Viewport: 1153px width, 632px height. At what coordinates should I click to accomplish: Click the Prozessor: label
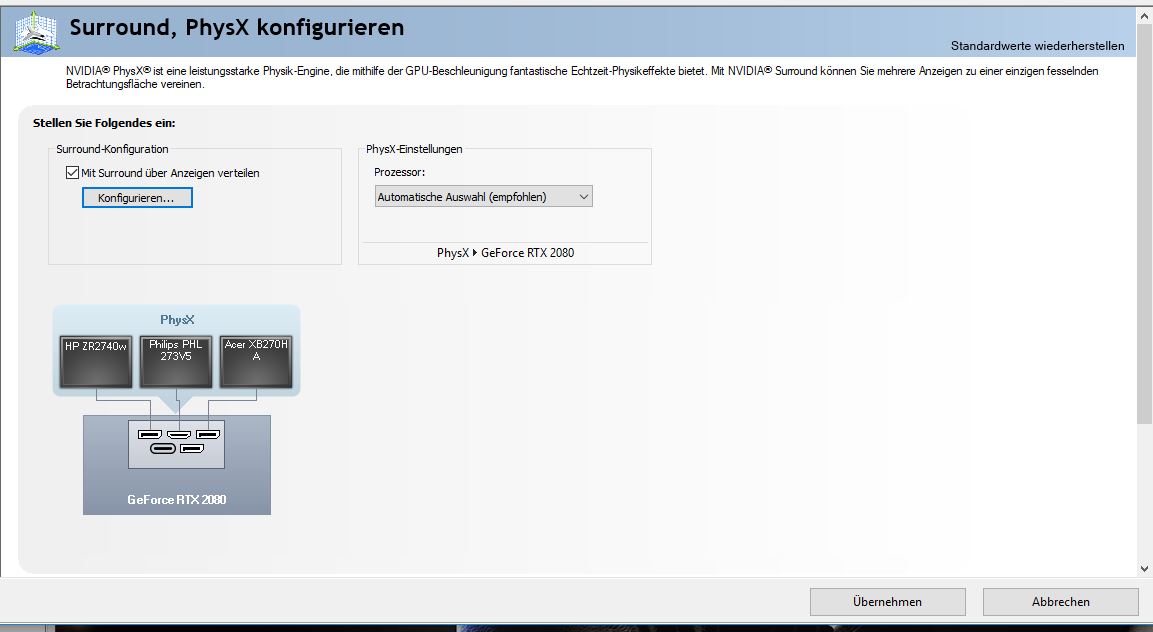click(x=399, y=172)
